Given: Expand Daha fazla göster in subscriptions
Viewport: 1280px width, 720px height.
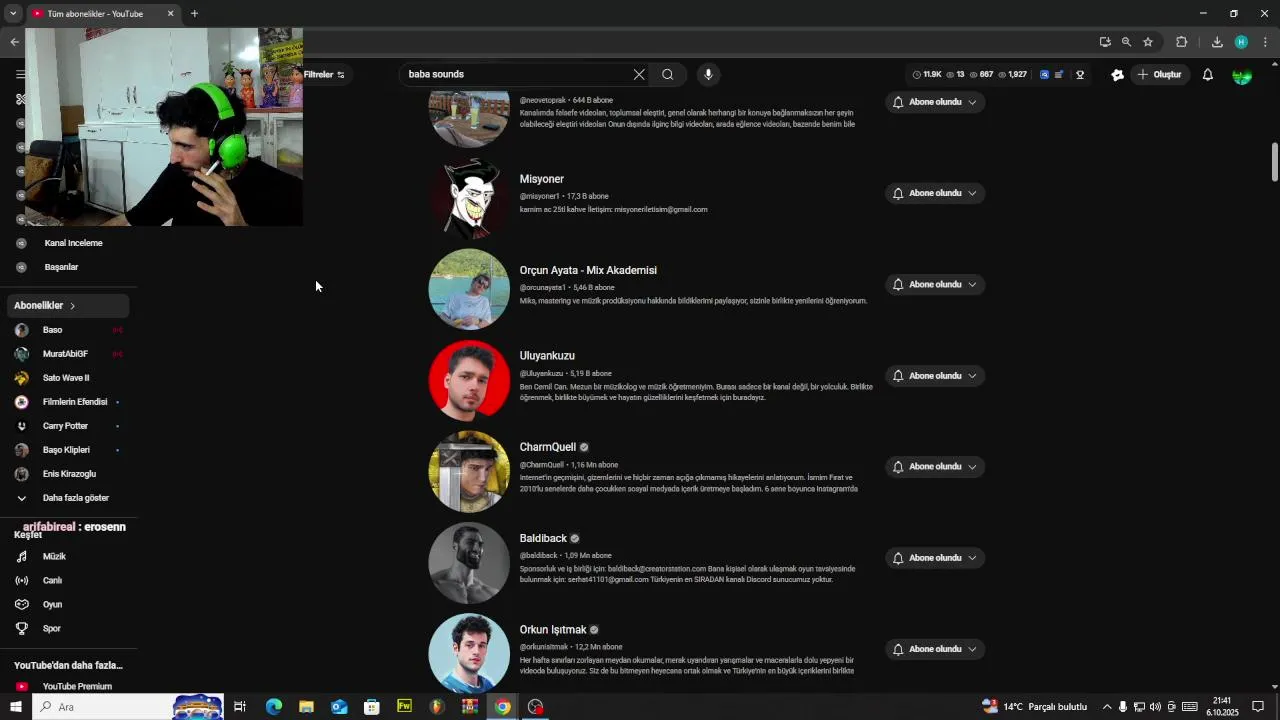Looking at the screenshot, I should (x=68, y=498).
